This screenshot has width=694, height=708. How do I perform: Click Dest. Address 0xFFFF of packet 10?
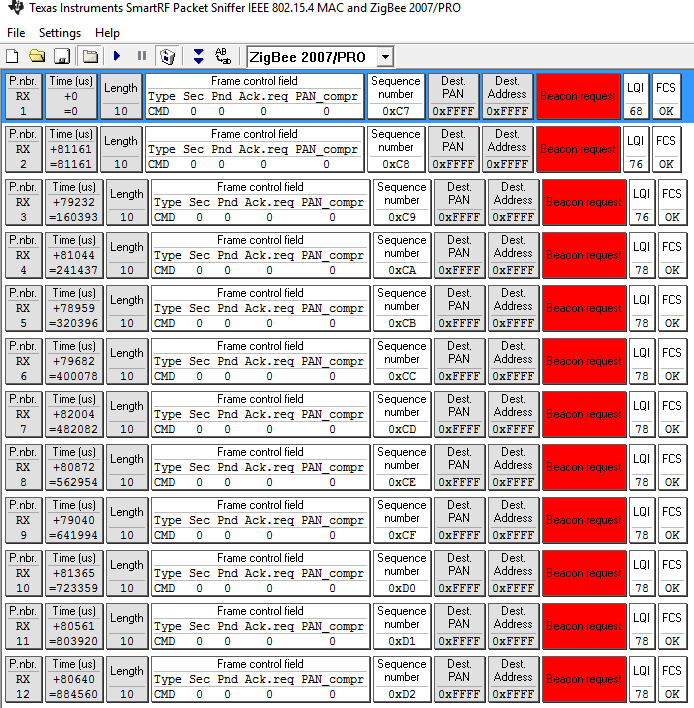(513, 573)
